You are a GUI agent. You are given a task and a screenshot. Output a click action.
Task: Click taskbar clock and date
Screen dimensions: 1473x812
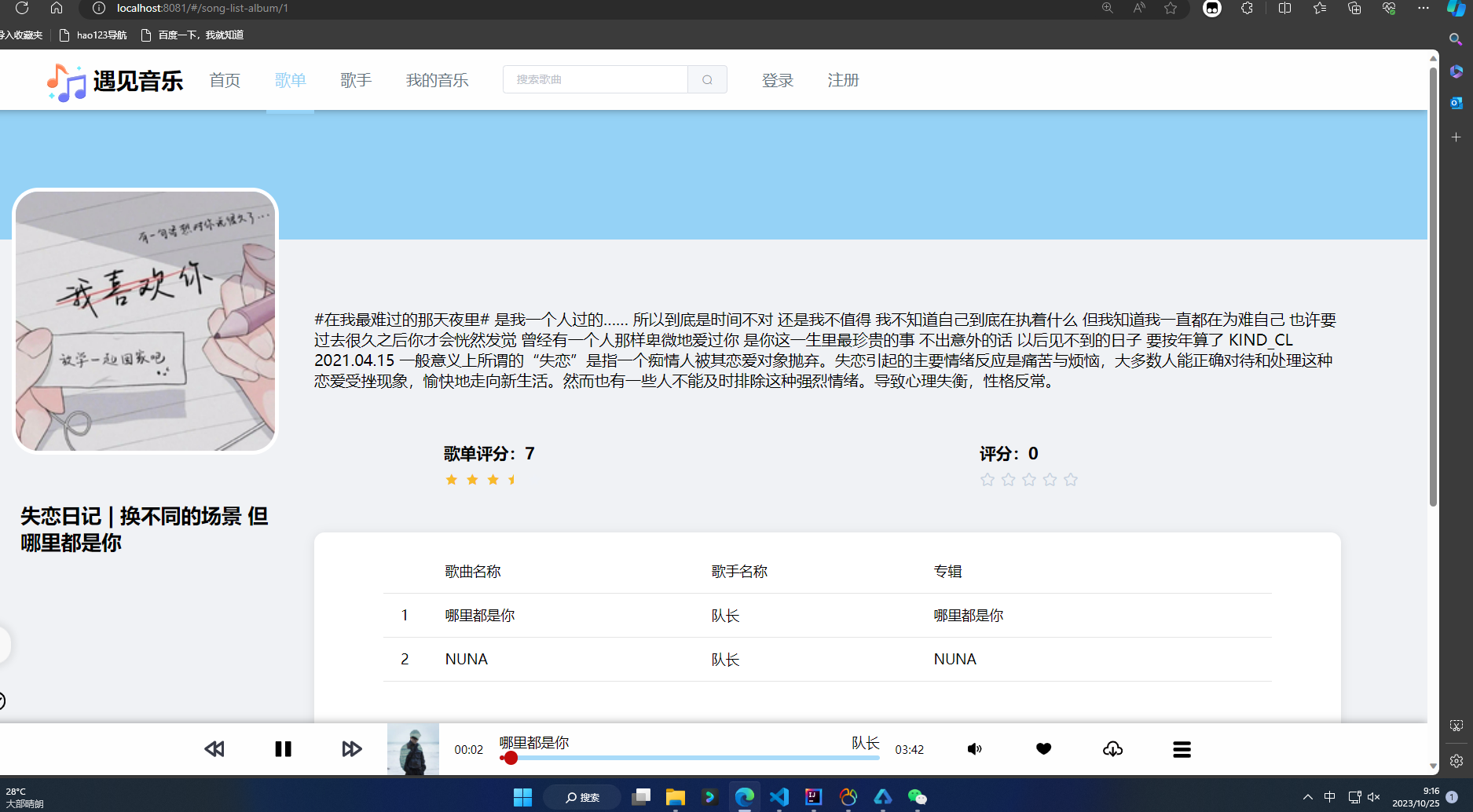pyautogui.click(x=1416, y=797)
